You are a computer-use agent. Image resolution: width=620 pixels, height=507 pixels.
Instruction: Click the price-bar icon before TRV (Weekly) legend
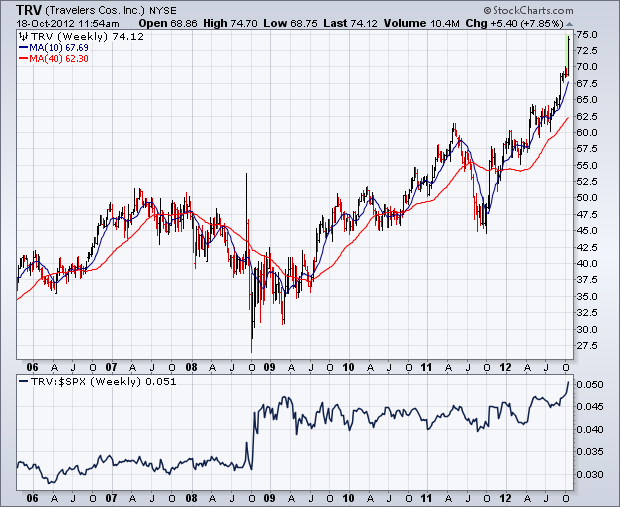pos(23,37)
